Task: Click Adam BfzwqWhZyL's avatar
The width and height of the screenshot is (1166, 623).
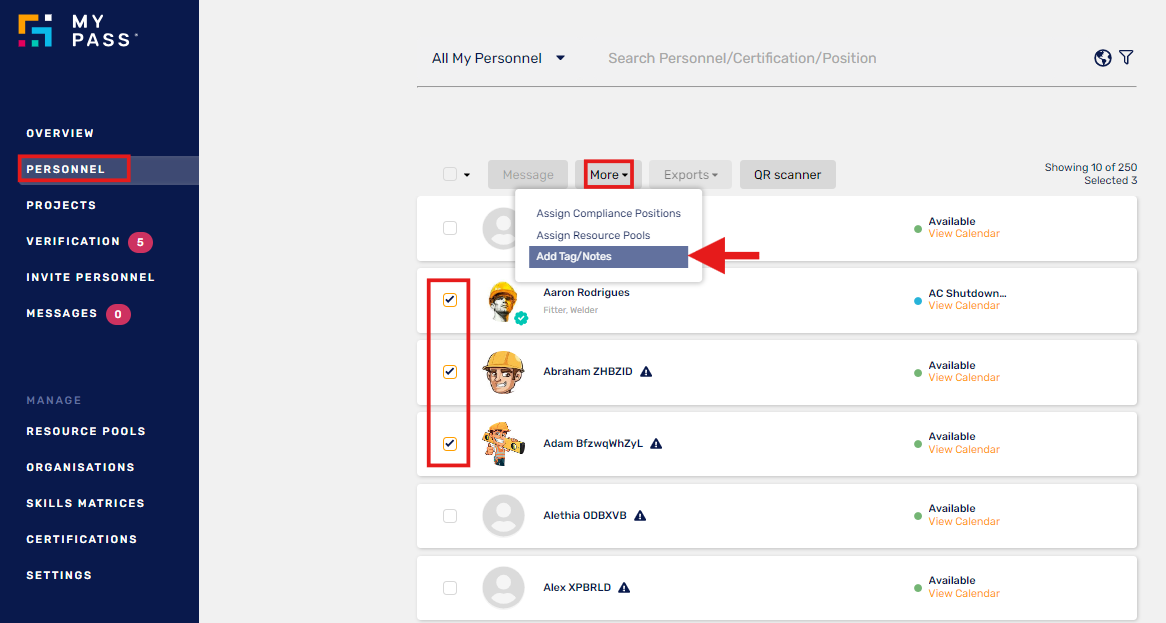Action: click(503, 444)
